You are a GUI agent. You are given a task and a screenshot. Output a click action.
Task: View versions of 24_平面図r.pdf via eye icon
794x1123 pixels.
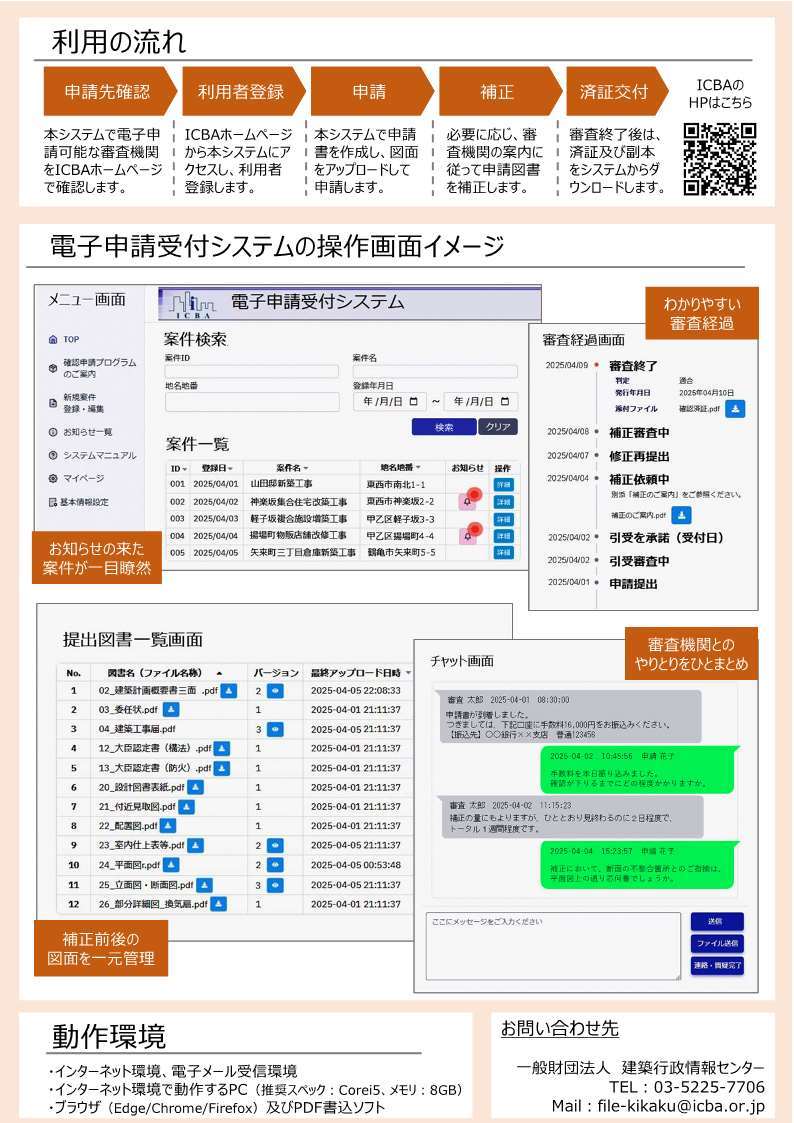coord(276,865)
